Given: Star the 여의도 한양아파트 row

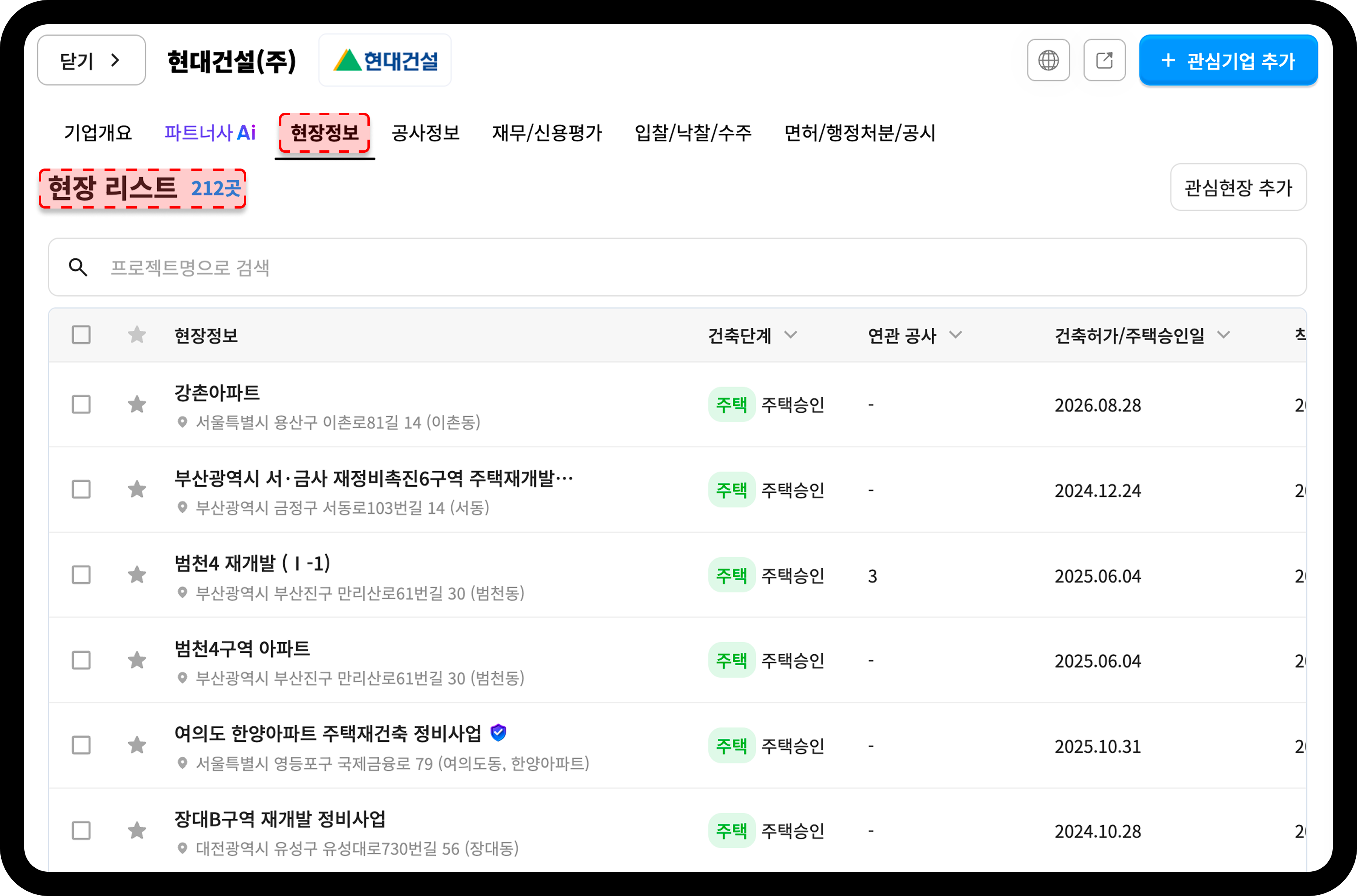Looking at the screenshot, I should click(137, 745).
